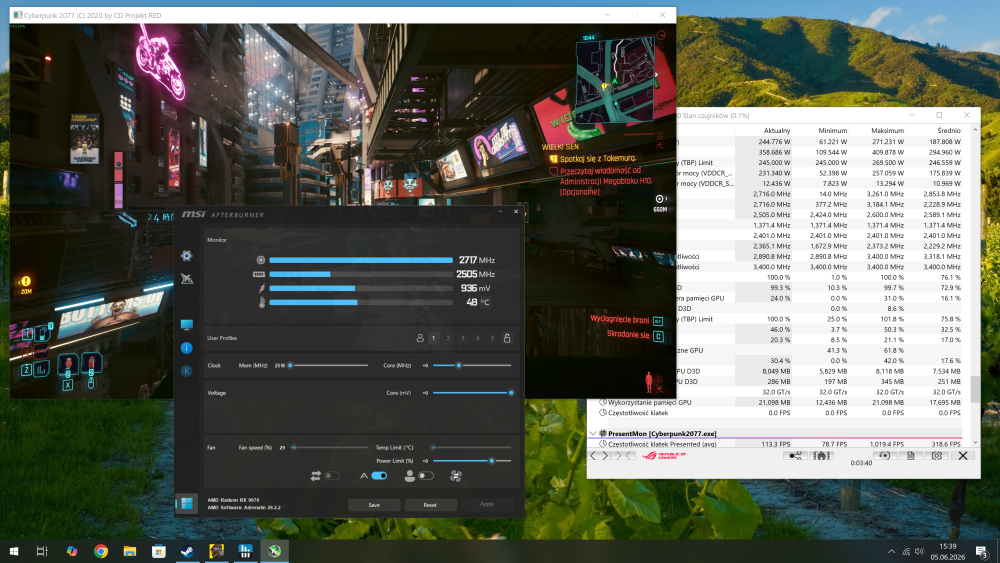Screen dimensions: 1000x563
Task: Open HWiNFO sensor settings gear icon
Action: (936, 455)
